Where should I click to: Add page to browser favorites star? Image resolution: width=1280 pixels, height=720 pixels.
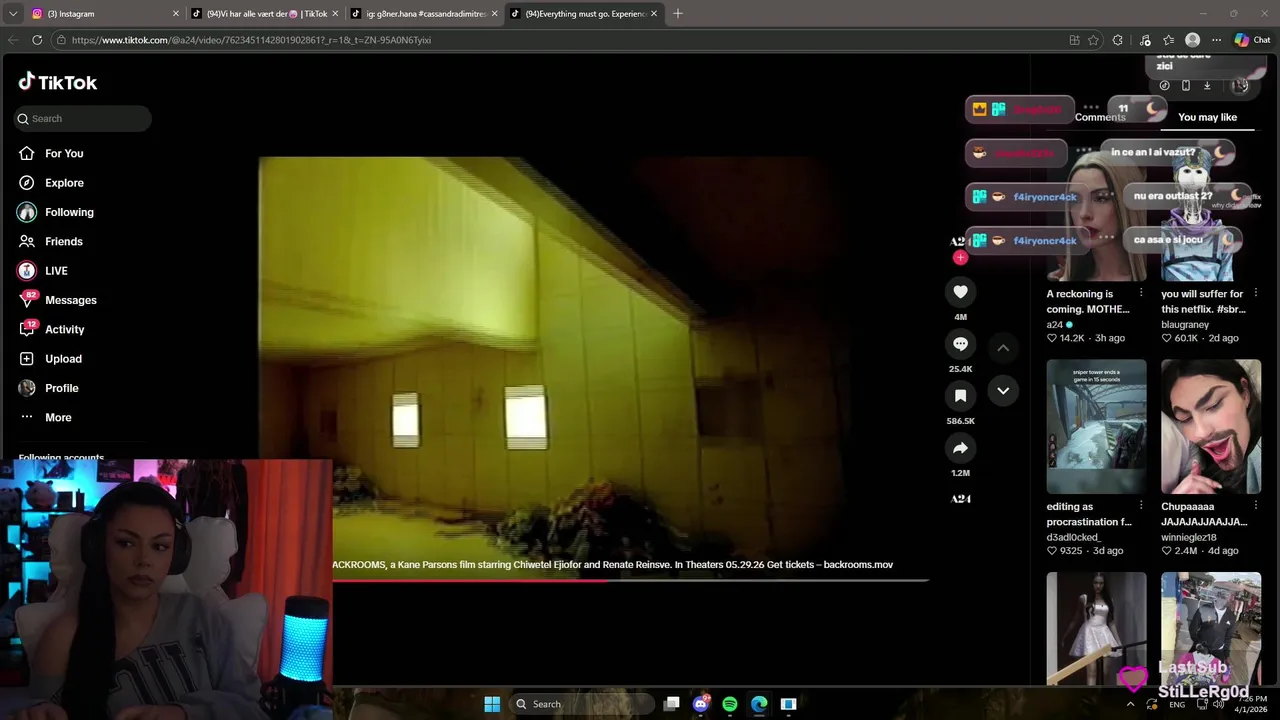(x=1093, y=40)
